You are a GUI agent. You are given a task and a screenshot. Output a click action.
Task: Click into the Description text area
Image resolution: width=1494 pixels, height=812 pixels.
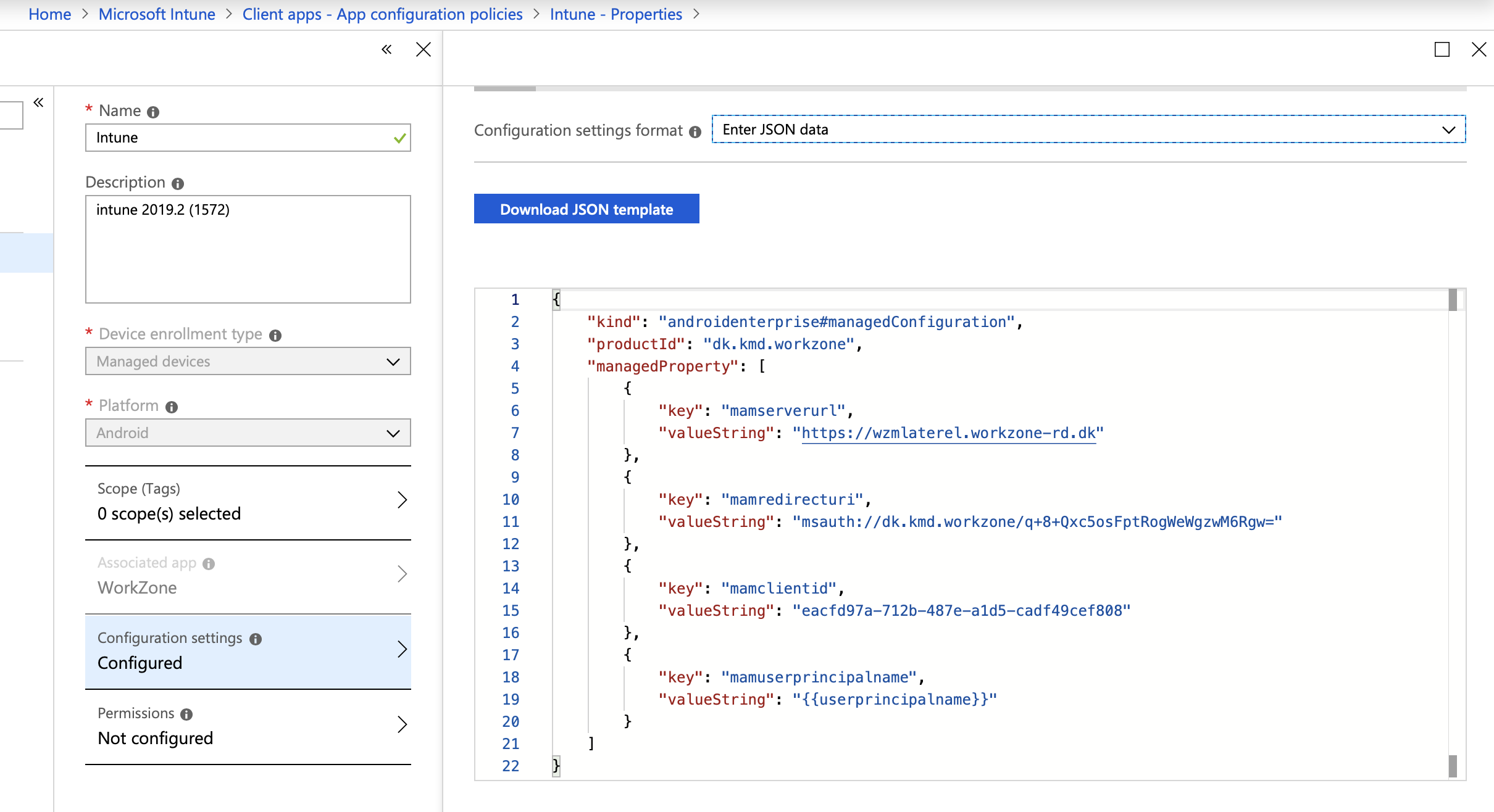click(248, 249)
